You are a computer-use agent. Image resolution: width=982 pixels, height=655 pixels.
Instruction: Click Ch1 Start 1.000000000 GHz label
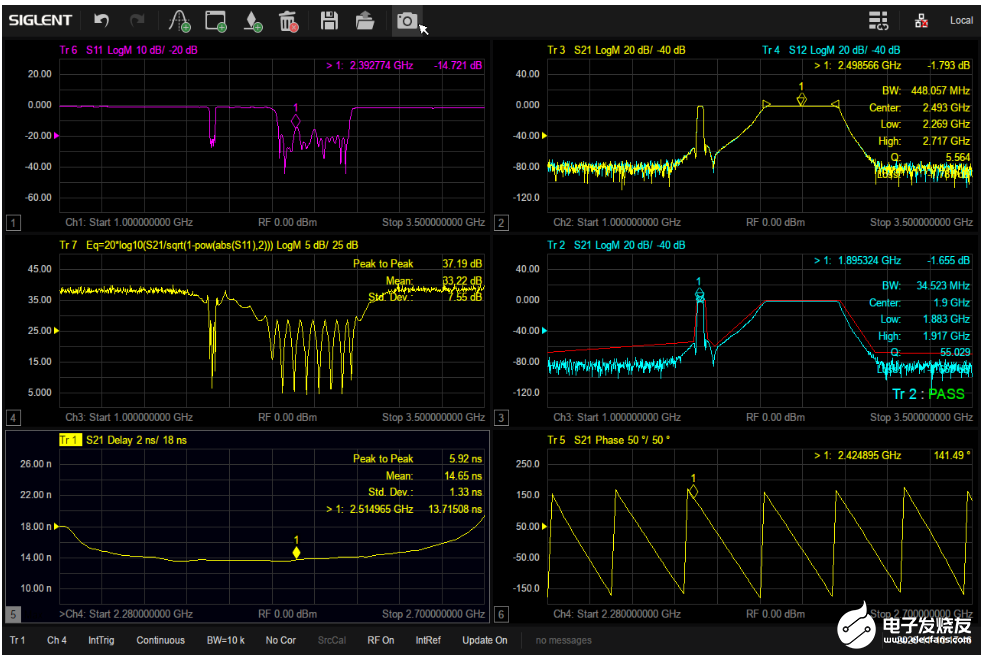point(129,222)
